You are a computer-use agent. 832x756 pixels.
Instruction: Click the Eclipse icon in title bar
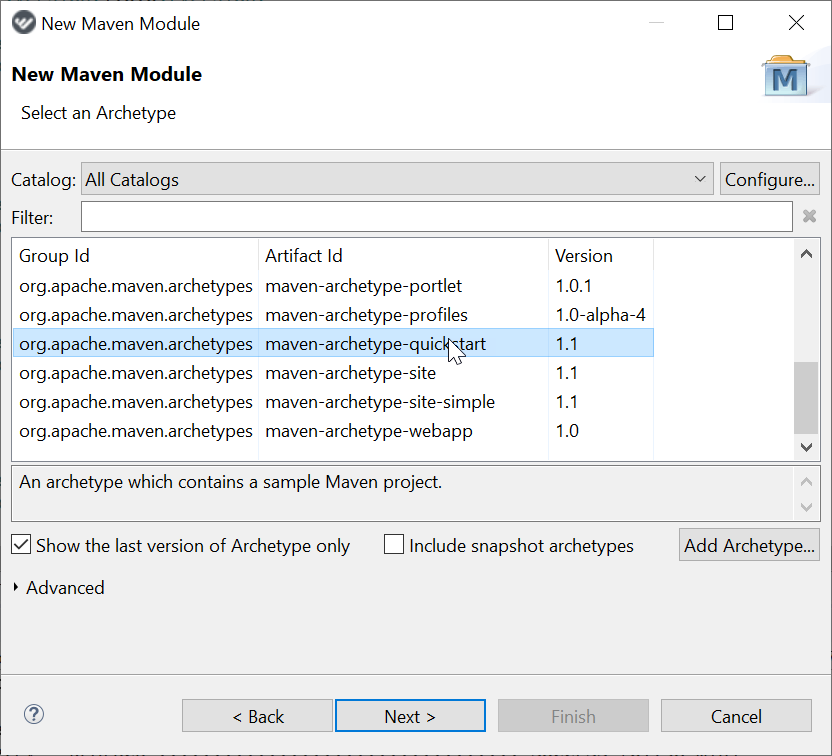(x=23, y=23)
